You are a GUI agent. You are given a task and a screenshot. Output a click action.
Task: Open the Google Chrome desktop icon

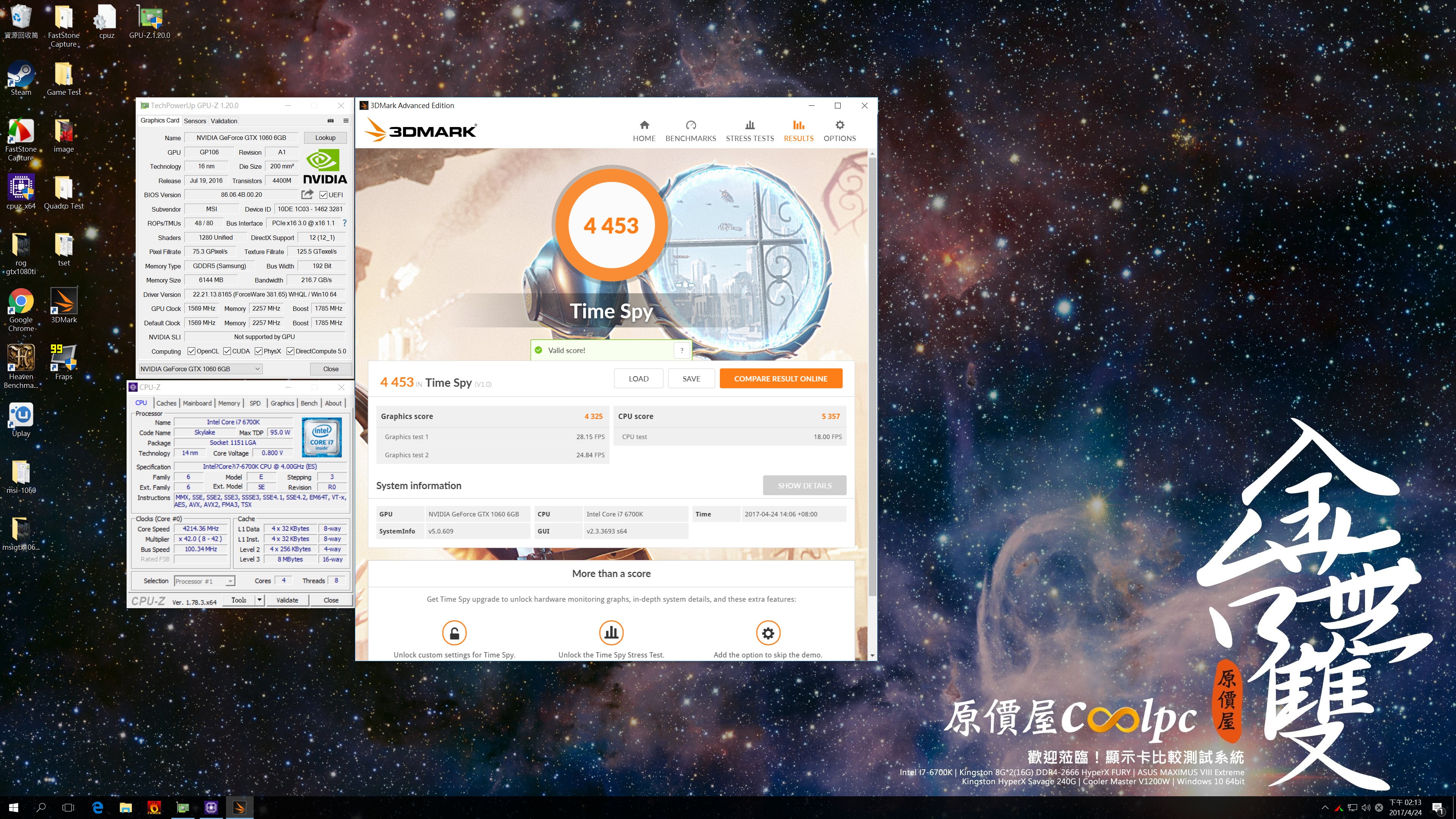(x=21, y=310)
